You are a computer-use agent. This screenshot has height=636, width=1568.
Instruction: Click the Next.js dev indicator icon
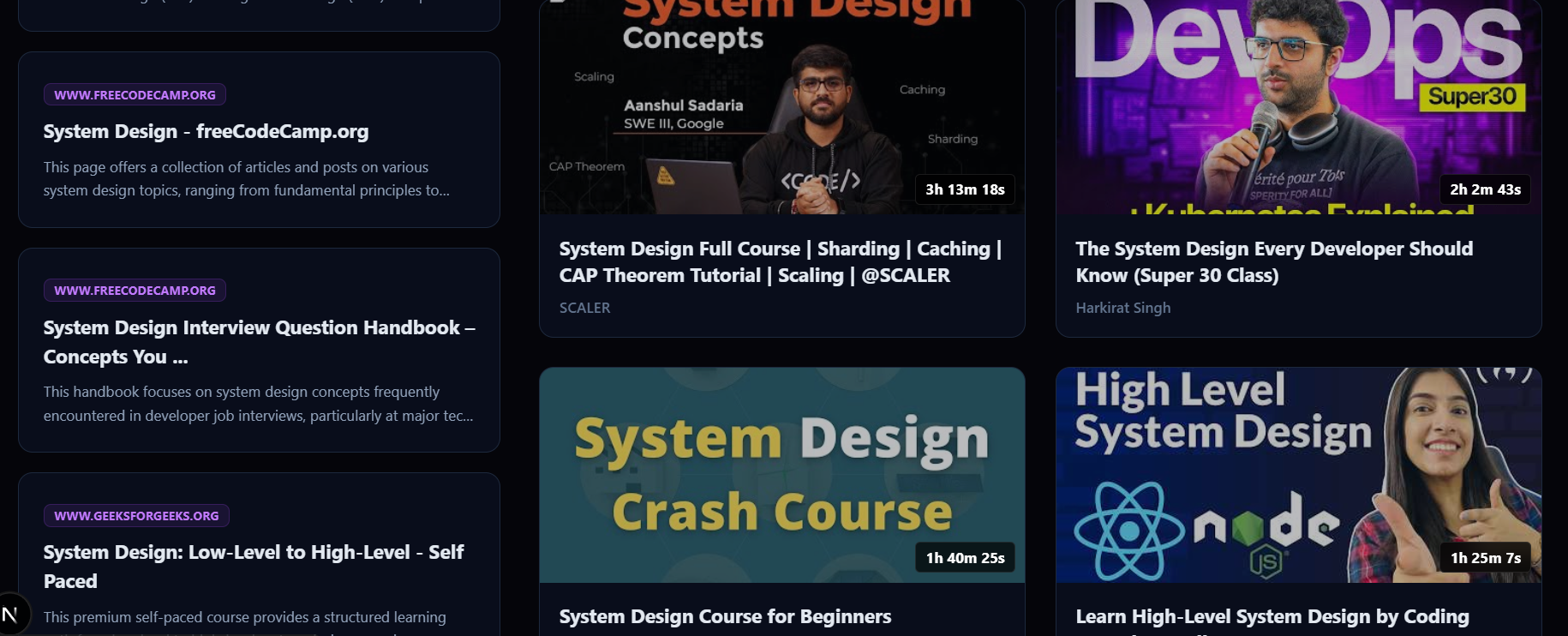[12, 614]
